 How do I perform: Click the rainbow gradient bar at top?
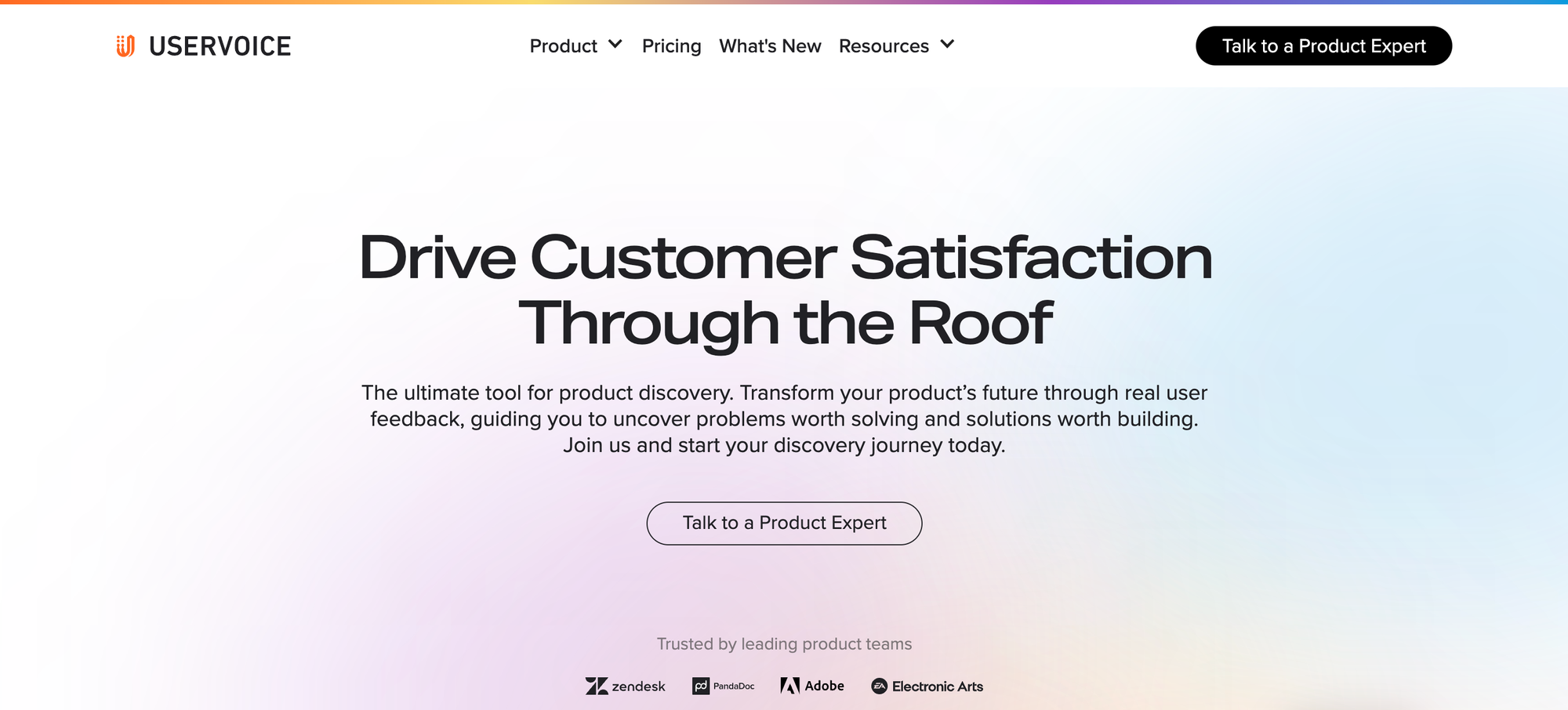pos(784,2)
